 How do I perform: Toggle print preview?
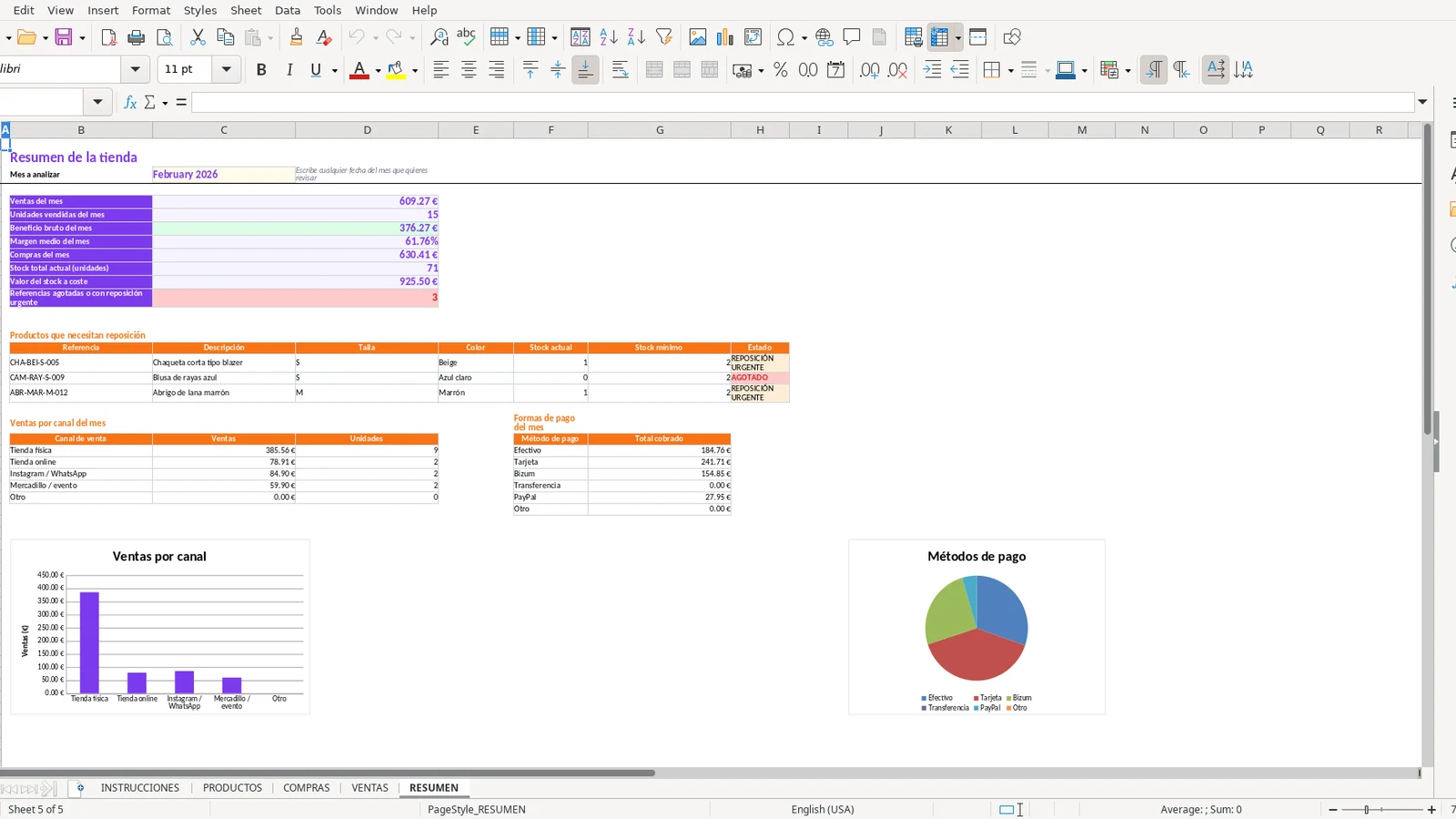pos(165,37)
